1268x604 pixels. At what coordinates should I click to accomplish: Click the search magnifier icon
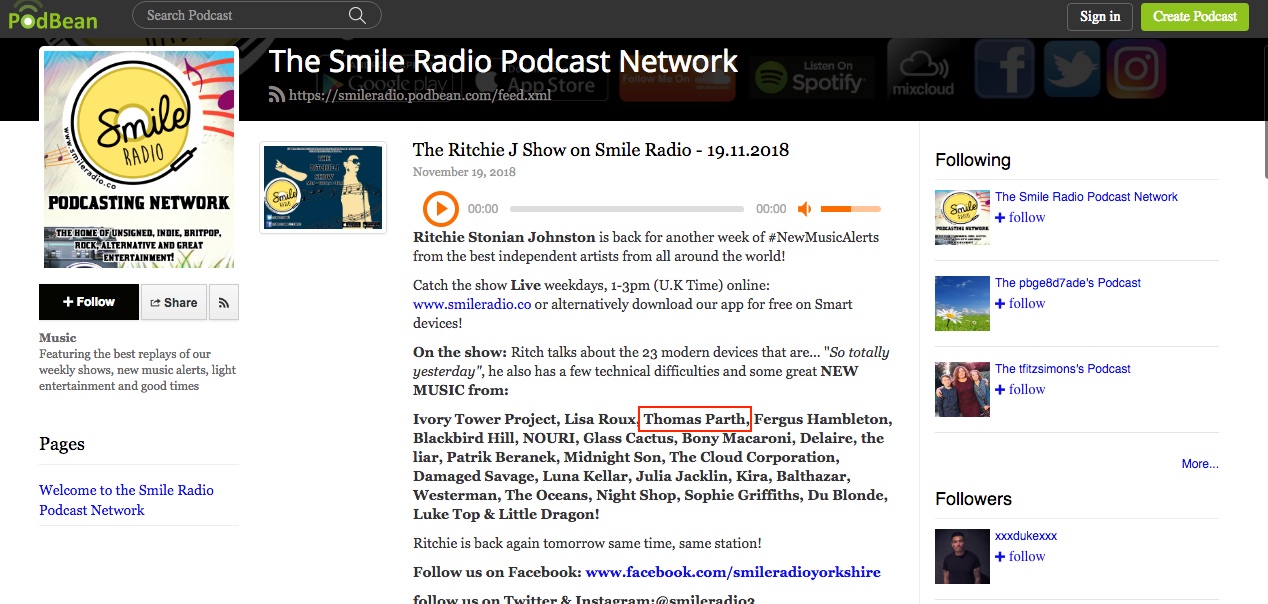click(x=357, y=15)
